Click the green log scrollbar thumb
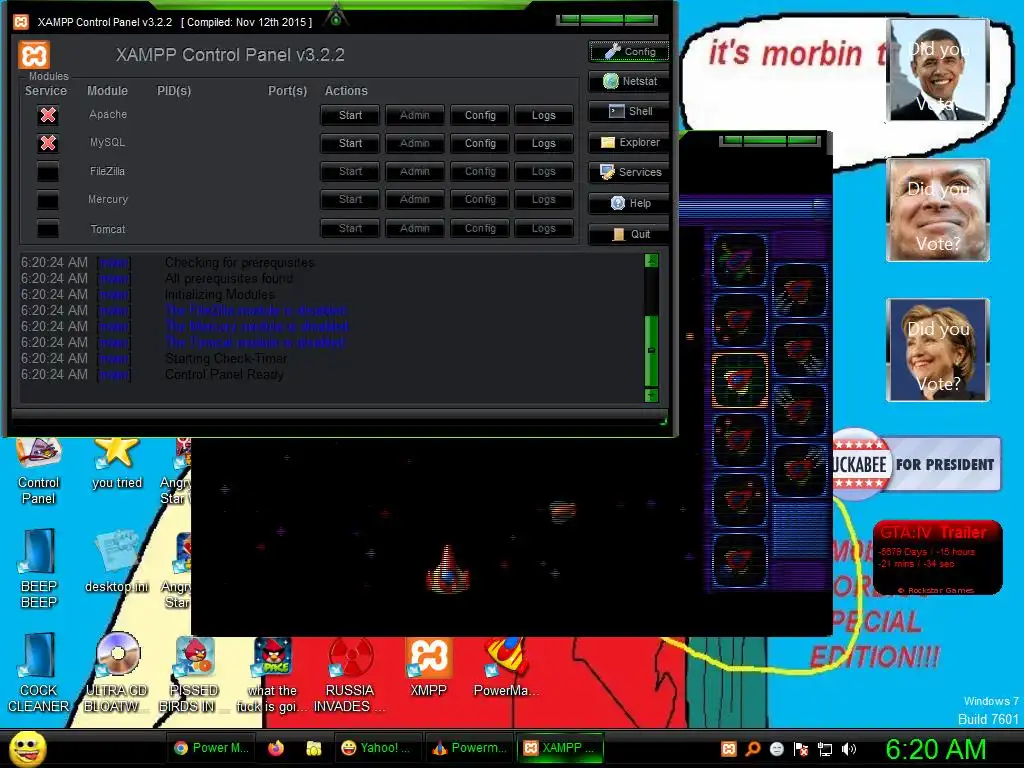 651,351
